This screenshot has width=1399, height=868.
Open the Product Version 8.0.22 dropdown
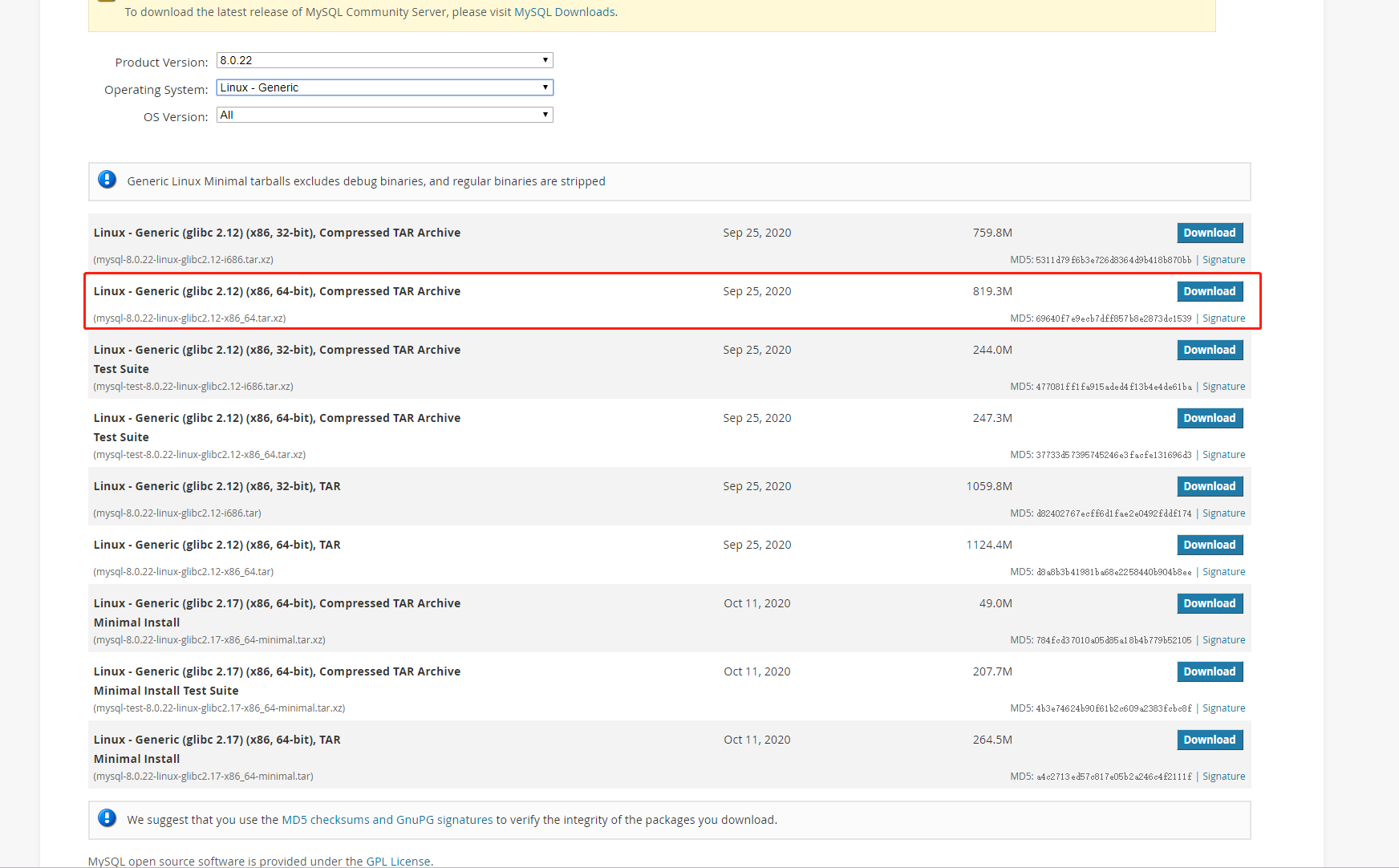[x=384, y=60]
